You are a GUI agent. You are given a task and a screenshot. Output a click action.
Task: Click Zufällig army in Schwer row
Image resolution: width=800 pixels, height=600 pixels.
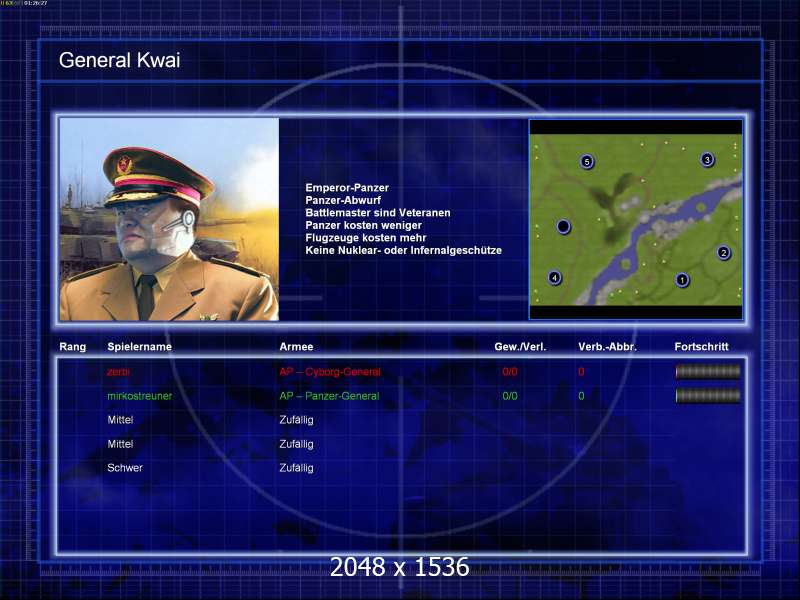coord(296,468)
